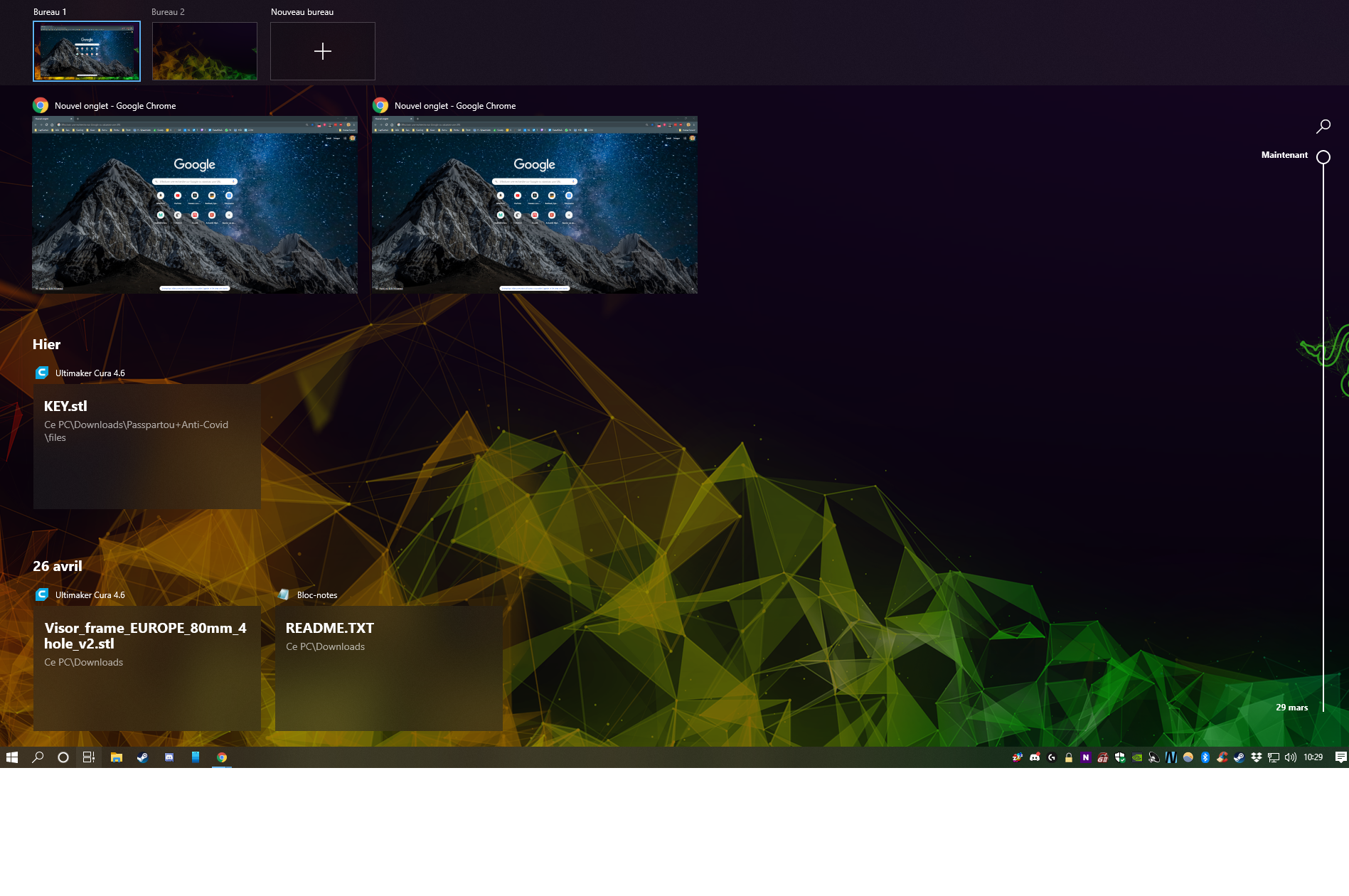Click the GII red tray icon
The image size is (1349, 896).
1103,757
